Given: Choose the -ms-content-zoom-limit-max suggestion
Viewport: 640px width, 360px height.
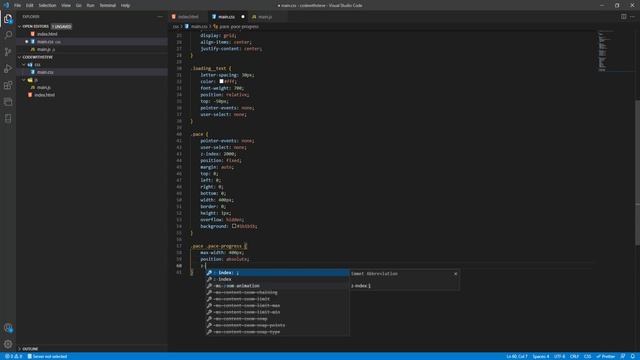Looking at the screenshot, I should pos(277,305).
